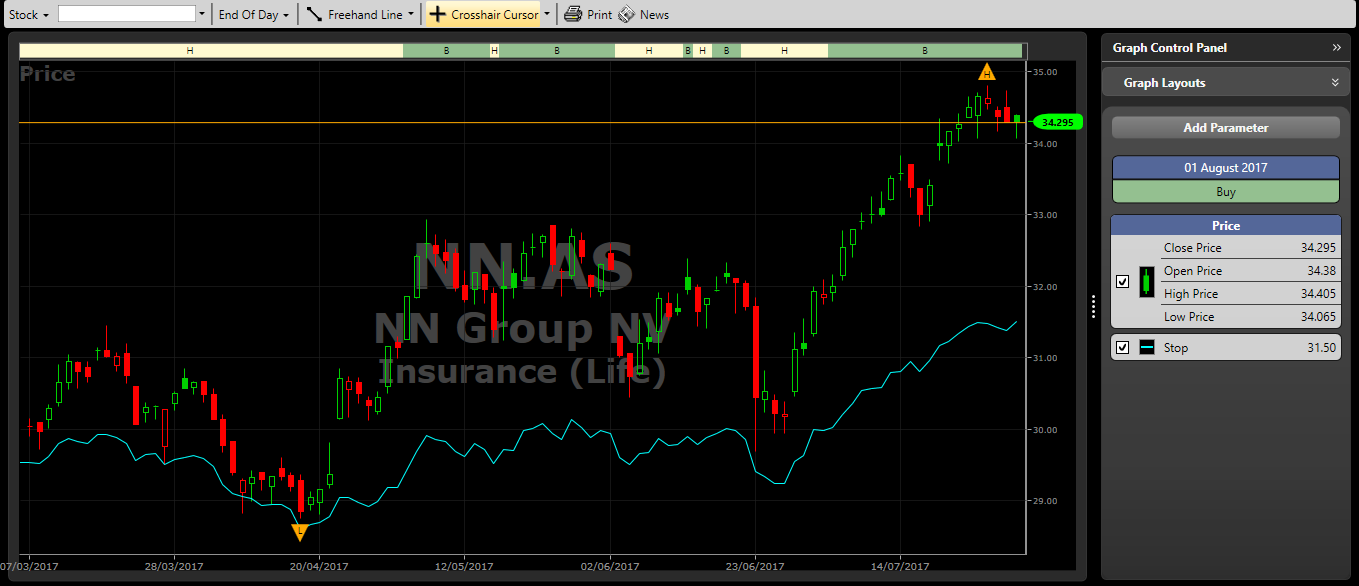Click the 28/03/2017 date axis label
The image size is (1359, 586).
click(x=173, y=567)
